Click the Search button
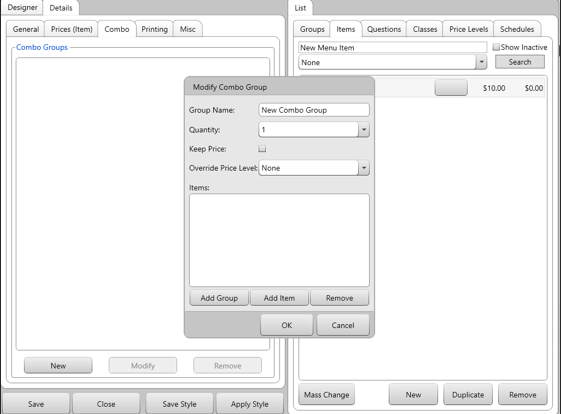The width and height of the screenshot is (561, 414). click(520, 62)
